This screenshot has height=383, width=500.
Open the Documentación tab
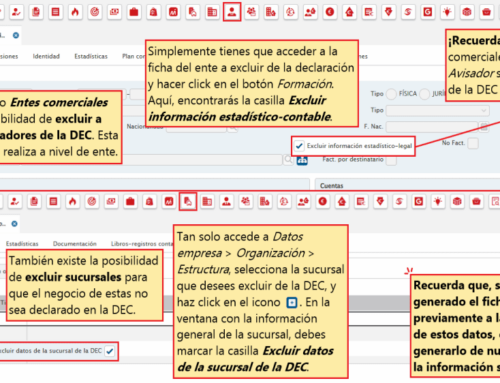75,244
